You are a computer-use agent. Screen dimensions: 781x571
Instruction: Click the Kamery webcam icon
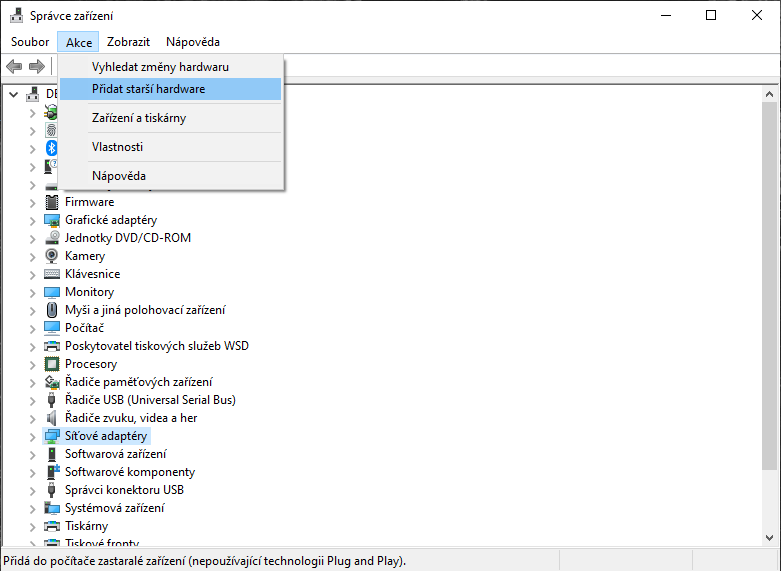click(52, 256)
